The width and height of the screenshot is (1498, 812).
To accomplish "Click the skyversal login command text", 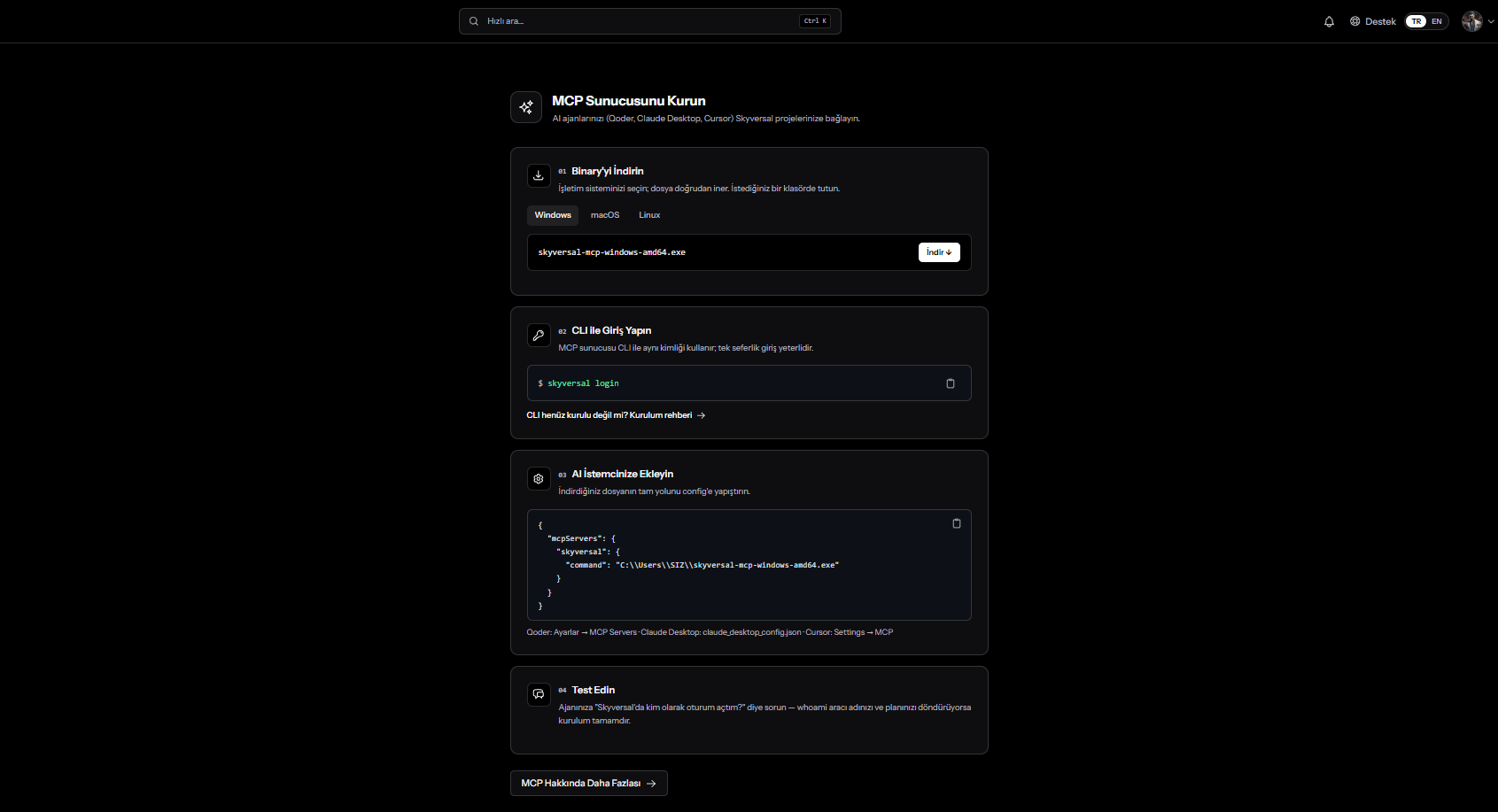I will click(x=583, y=383).
